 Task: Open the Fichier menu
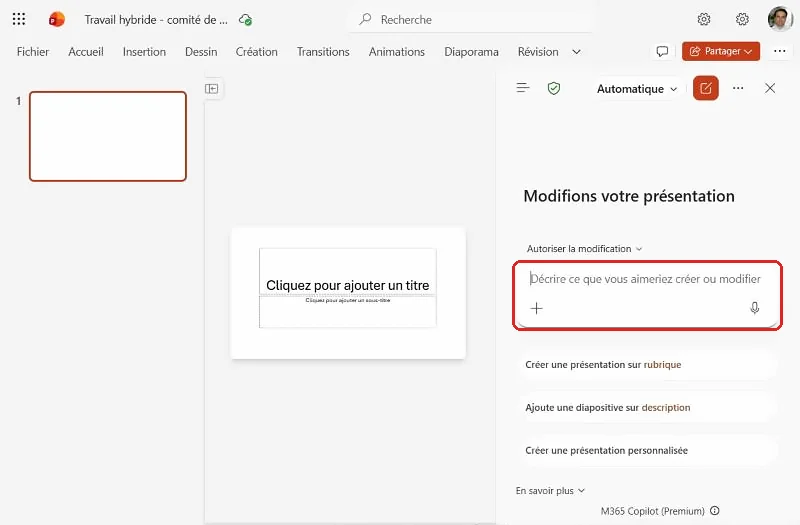(33, 52)
